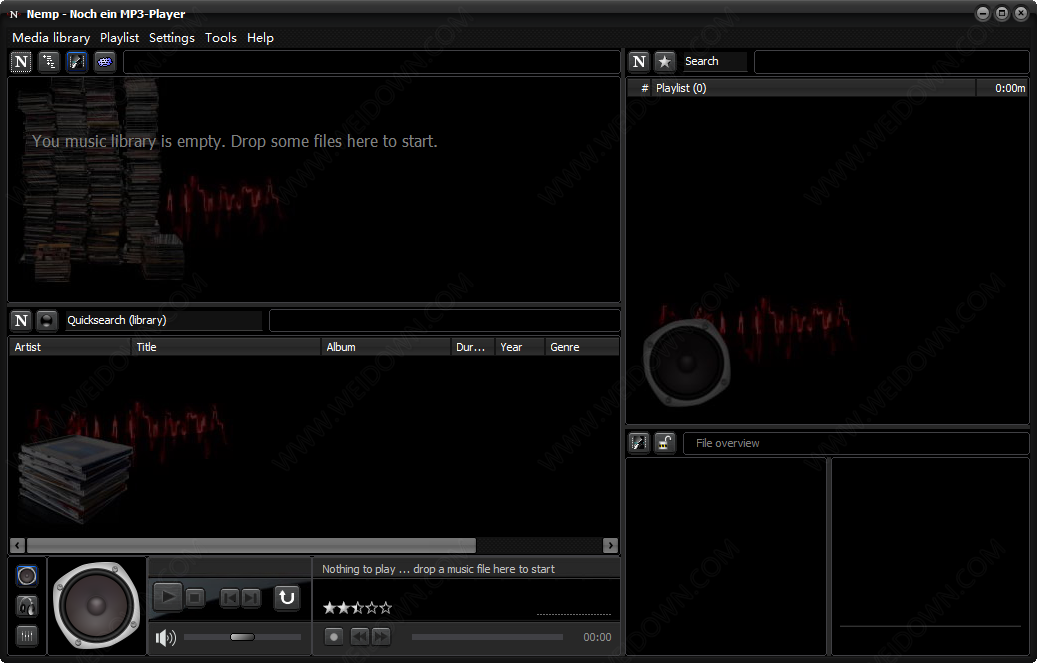Rewind with the slide backward button

coord(360,637)
